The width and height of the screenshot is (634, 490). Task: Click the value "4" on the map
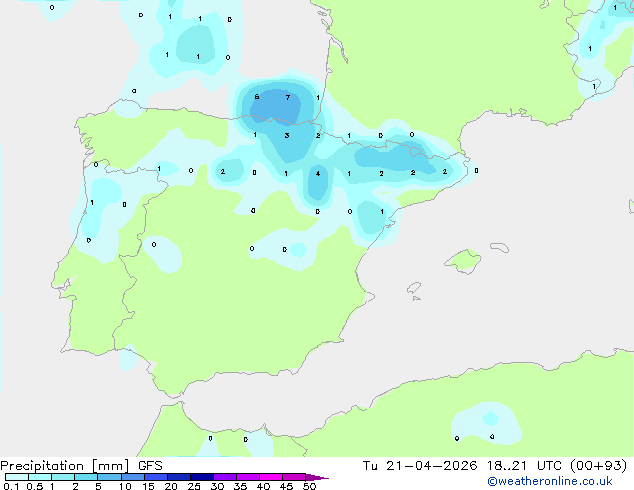click(318, 173)
